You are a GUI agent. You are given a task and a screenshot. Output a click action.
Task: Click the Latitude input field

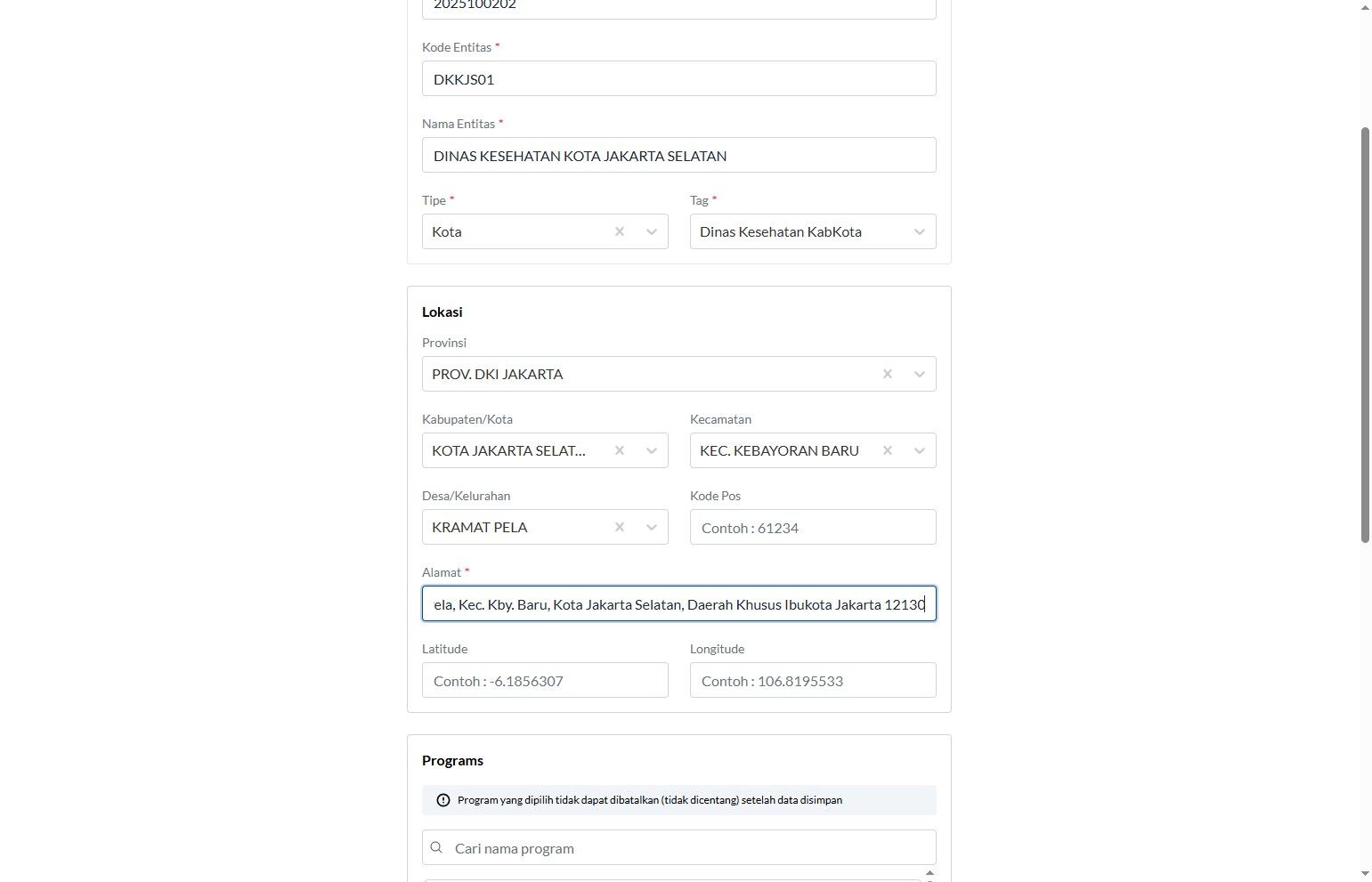click(545, 680)
